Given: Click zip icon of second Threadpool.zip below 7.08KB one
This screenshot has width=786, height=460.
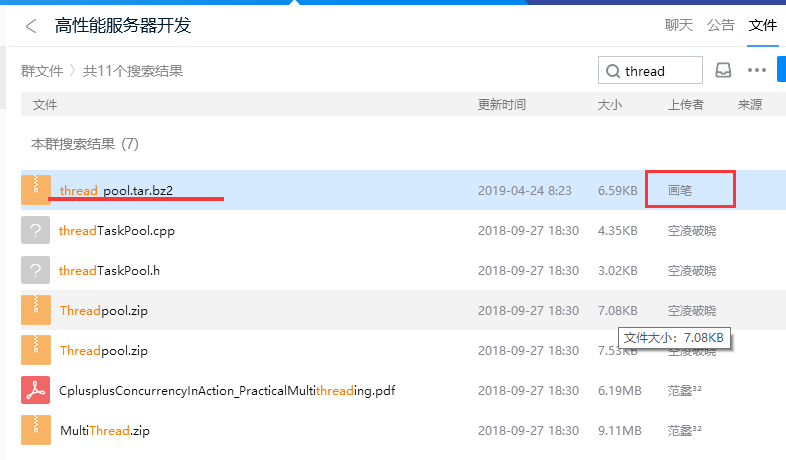Looking at the screenshot, I should pyautogui.click(x=36, y=350).
